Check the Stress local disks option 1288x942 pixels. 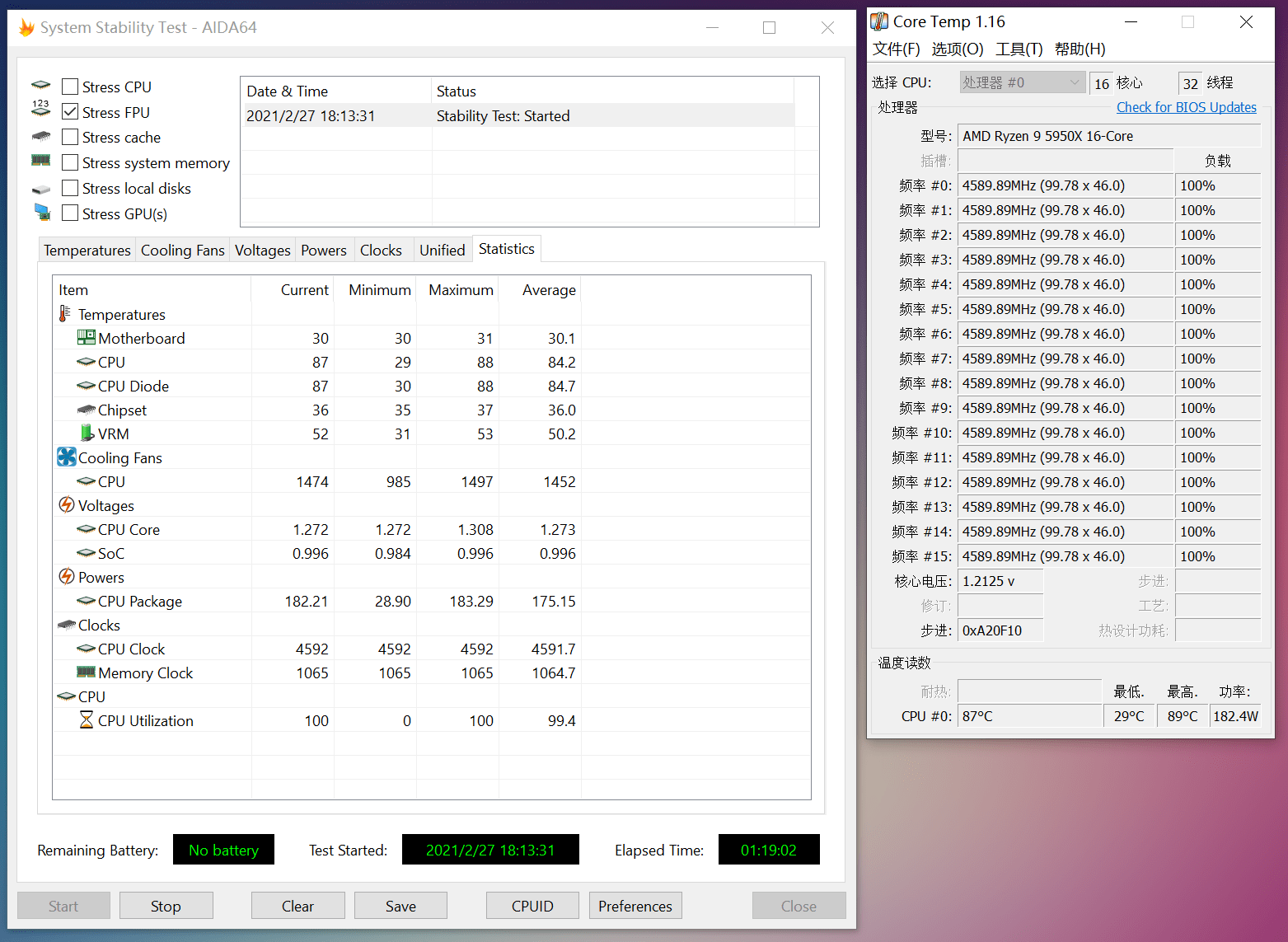(70, 188)
